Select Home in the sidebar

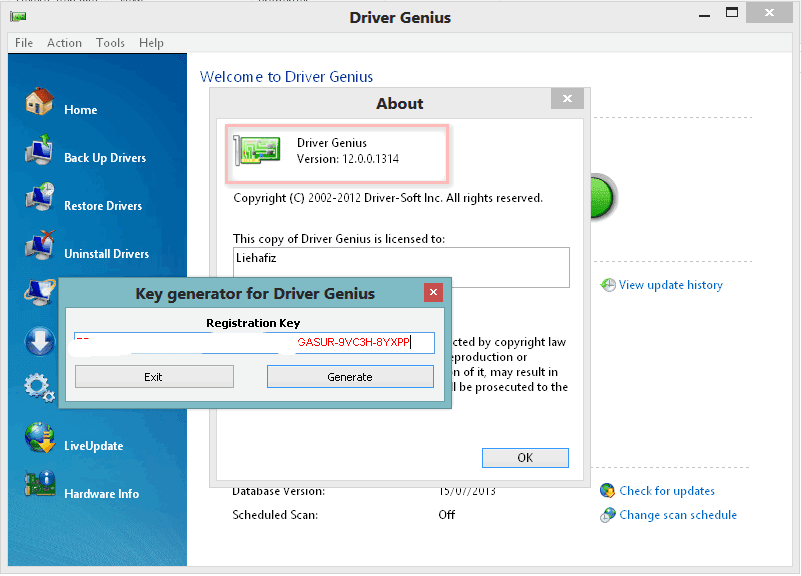point(81,110)
